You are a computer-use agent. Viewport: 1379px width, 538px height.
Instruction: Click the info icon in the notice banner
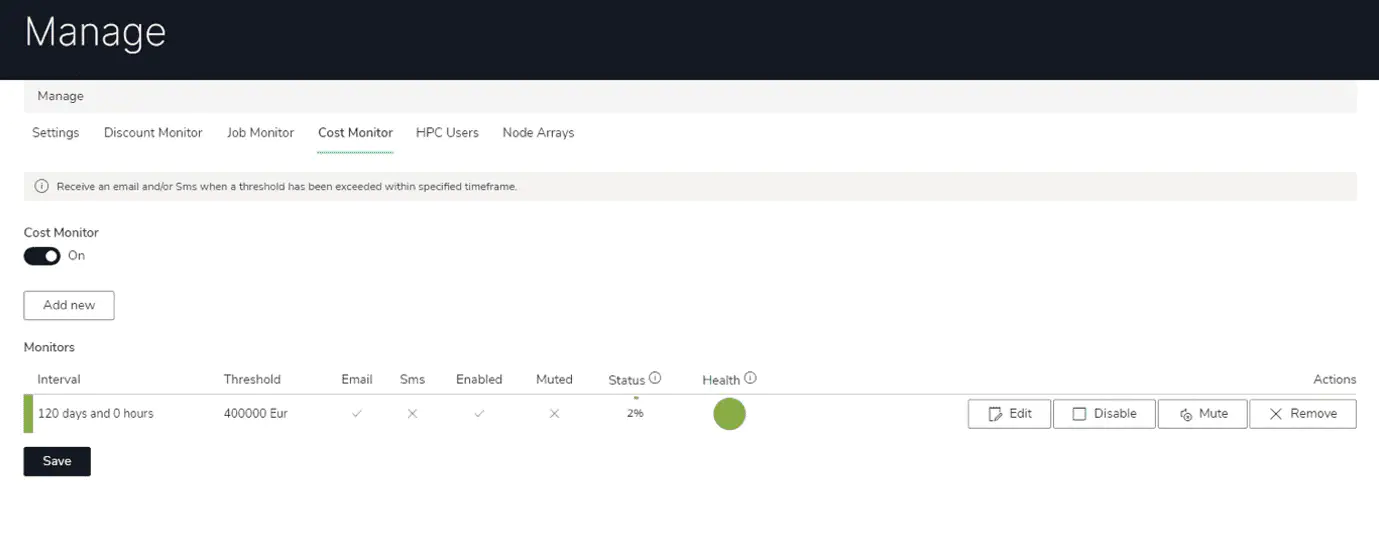tap(42, 187)
